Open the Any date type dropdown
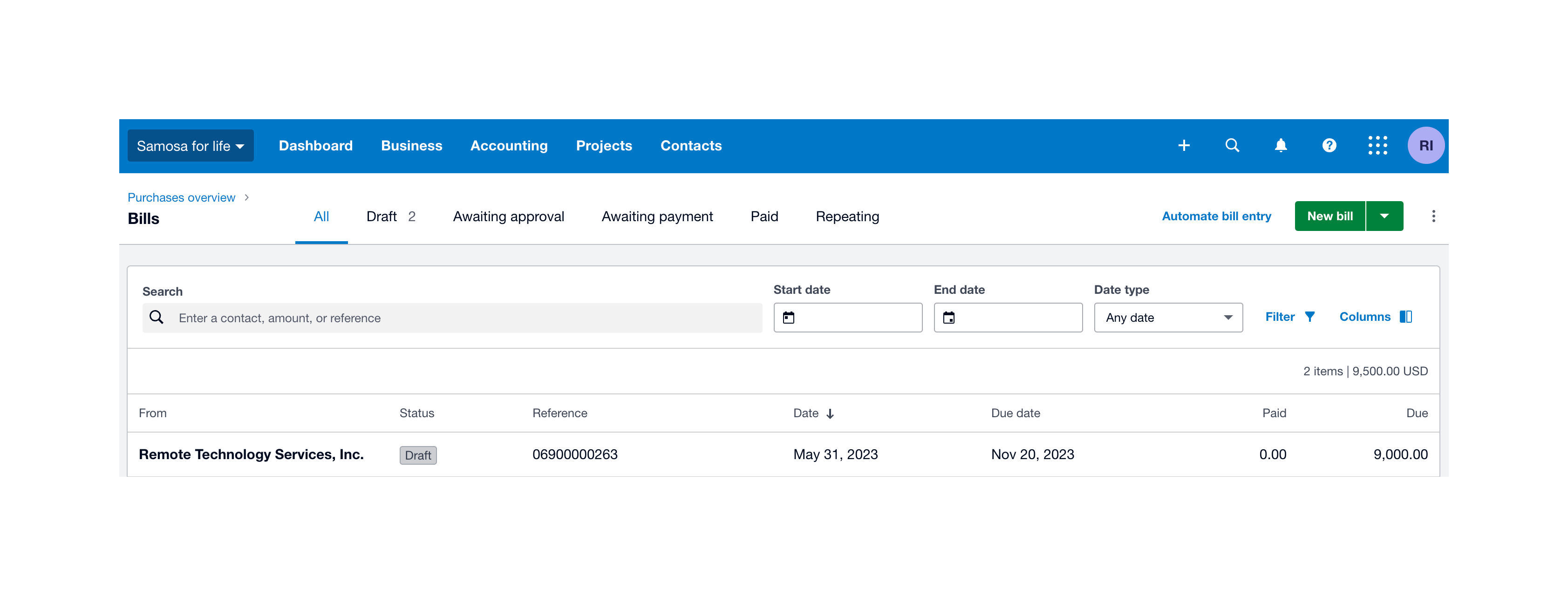1568x596 pixels. click(1167, 317)
